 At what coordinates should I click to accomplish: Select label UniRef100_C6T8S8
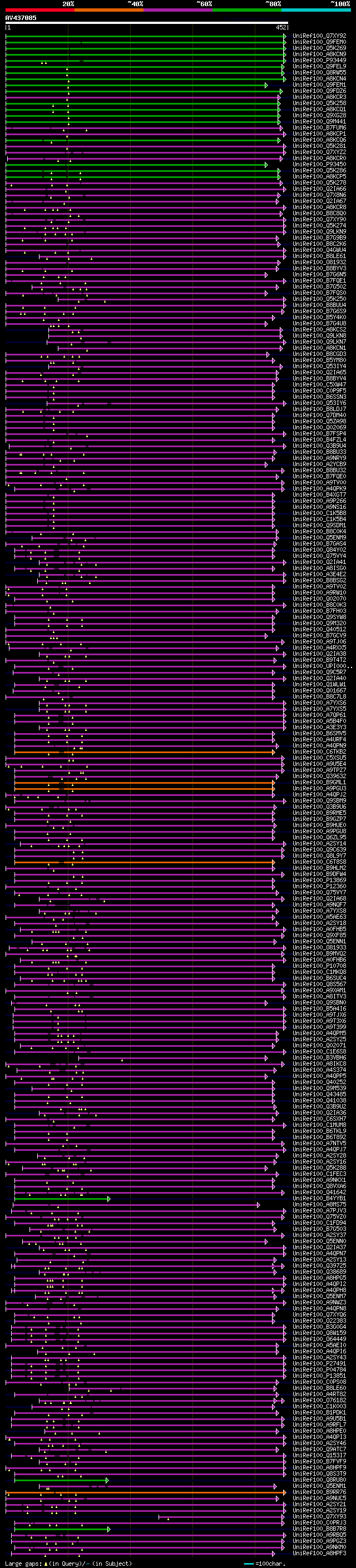(x=319, y=862)
